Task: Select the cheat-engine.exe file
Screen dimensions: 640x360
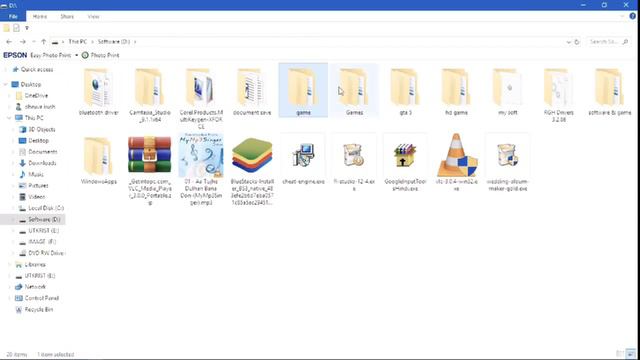Action: (303, 160)
